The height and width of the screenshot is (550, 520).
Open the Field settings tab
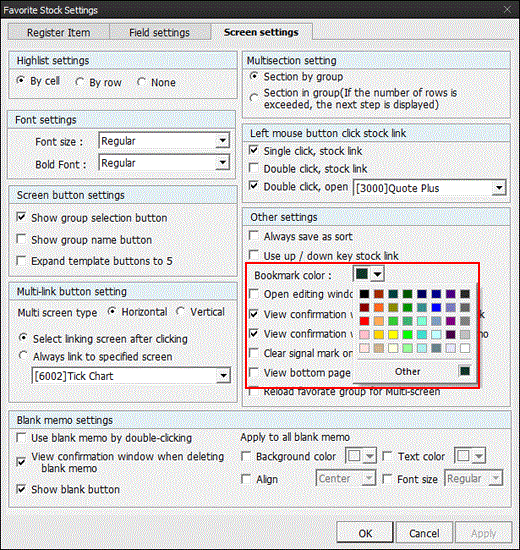[159, 33]
